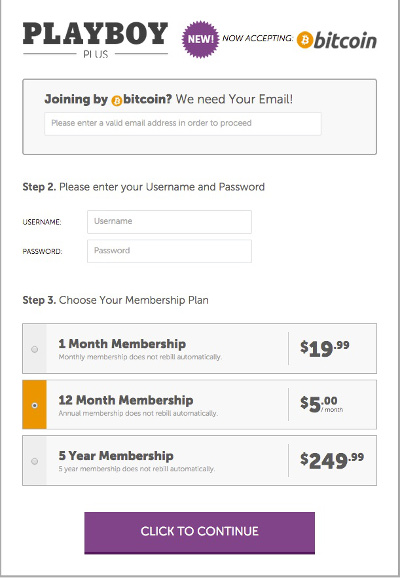
Task: Select the 1 Month Membership radio button
Action: pos(35,349)
